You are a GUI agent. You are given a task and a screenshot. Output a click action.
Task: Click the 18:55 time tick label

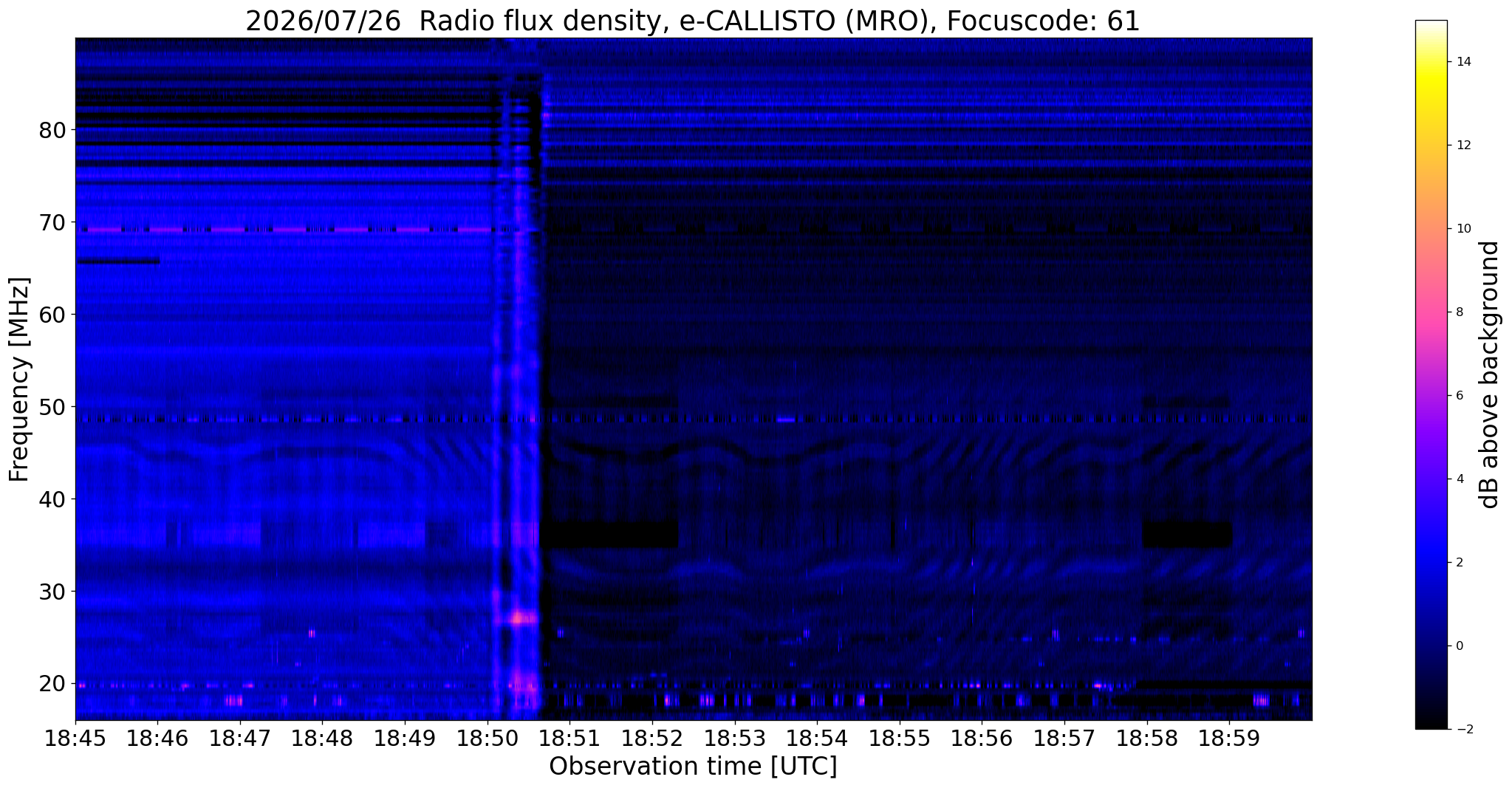(x=900, y=739)
